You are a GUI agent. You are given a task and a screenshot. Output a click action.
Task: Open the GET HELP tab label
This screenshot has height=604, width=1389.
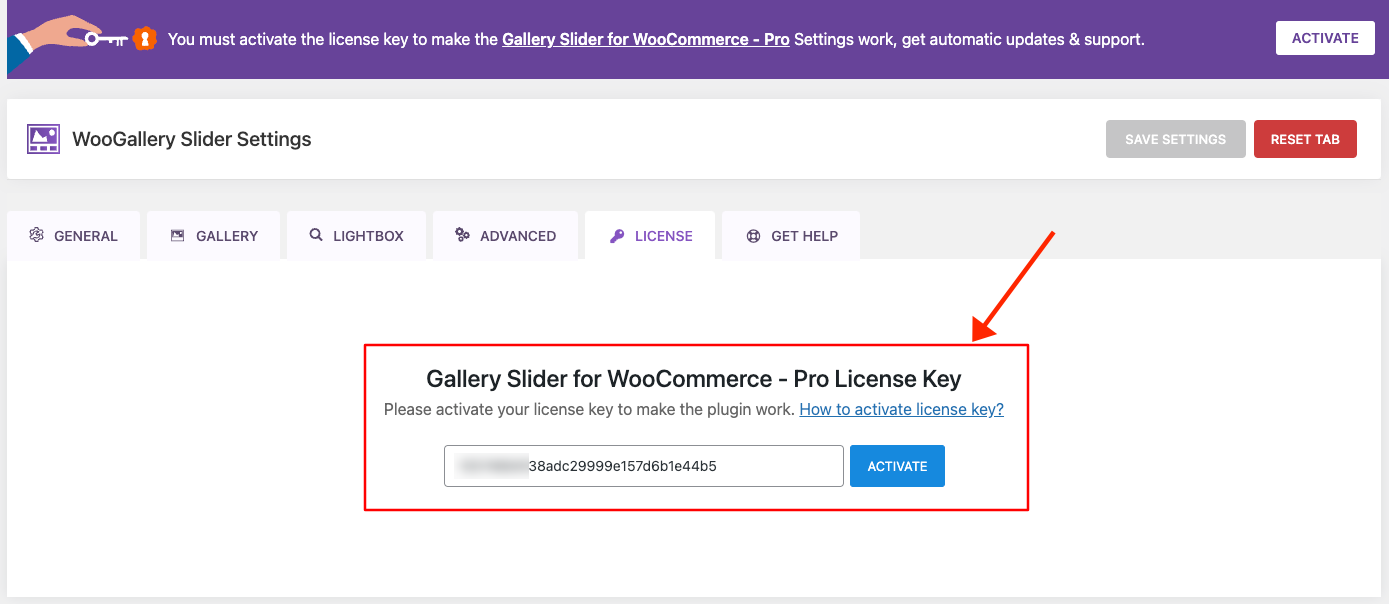click(x=804, y=236)
